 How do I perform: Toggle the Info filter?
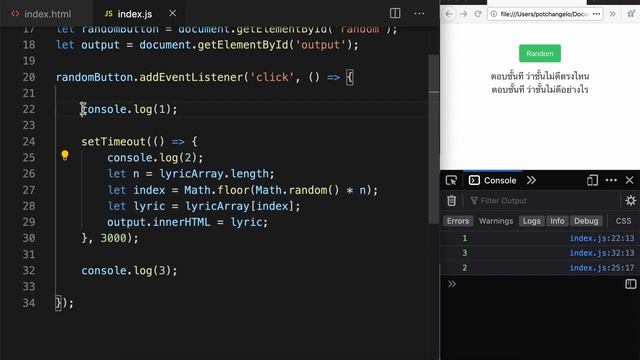click(557, 221)
